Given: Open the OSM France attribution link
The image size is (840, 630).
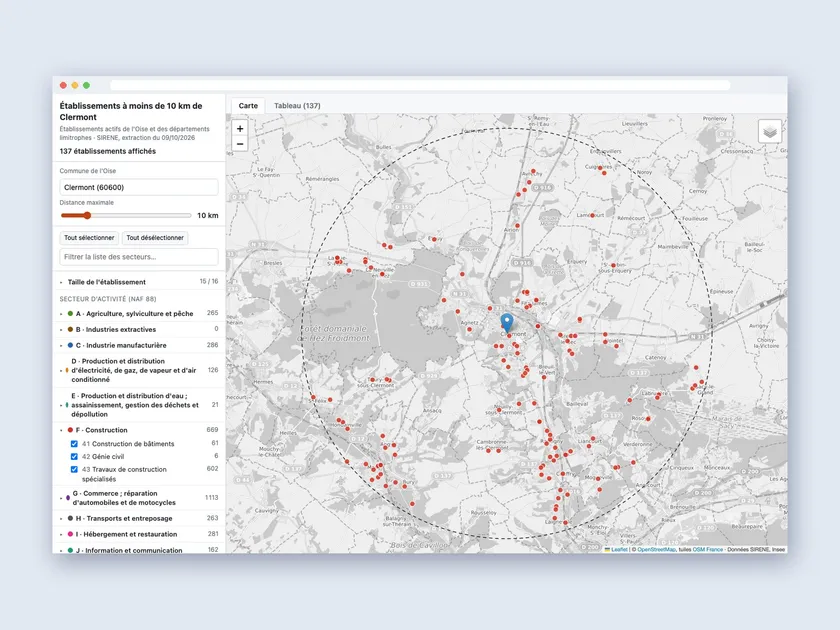Looking at the screenshot, I should click(708, 550).
